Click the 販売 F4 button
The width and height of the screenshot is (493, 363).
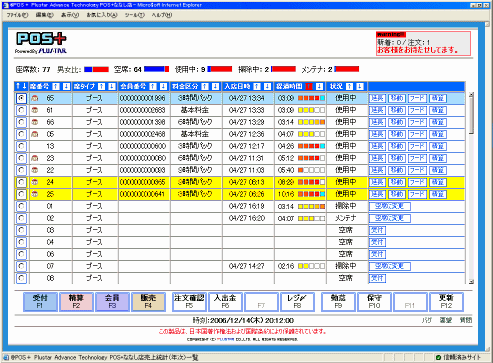(148, 302)
